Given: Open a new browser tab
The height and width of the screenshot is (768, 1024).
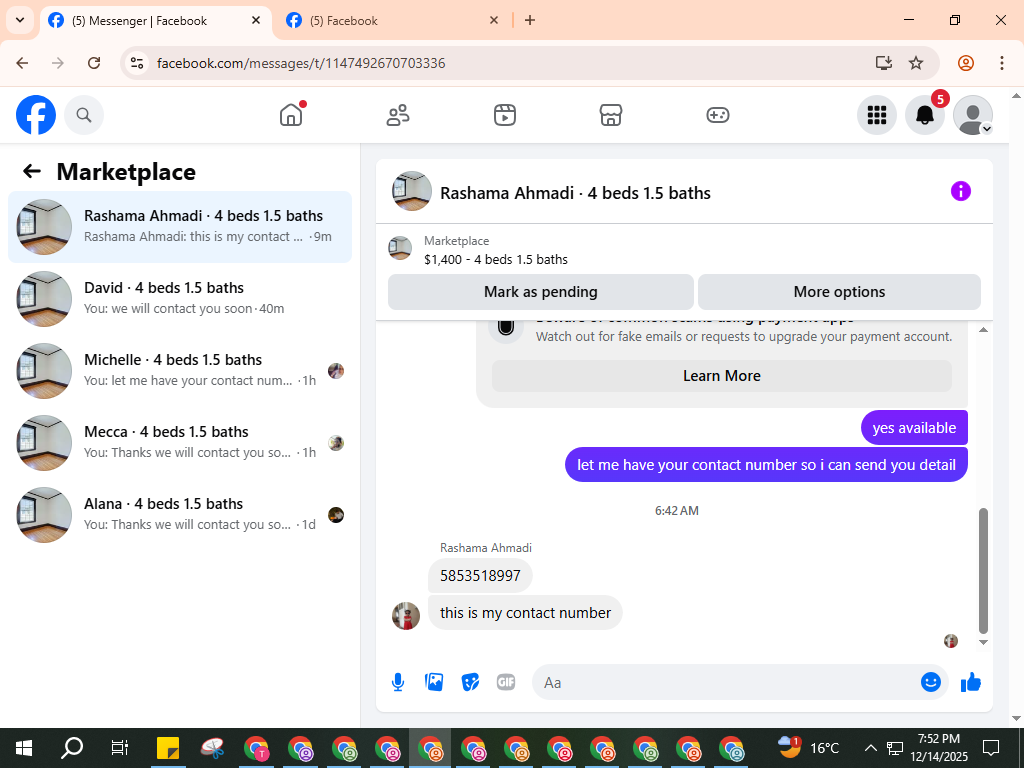Looking at the screenshot, I should tap(530, 20).
